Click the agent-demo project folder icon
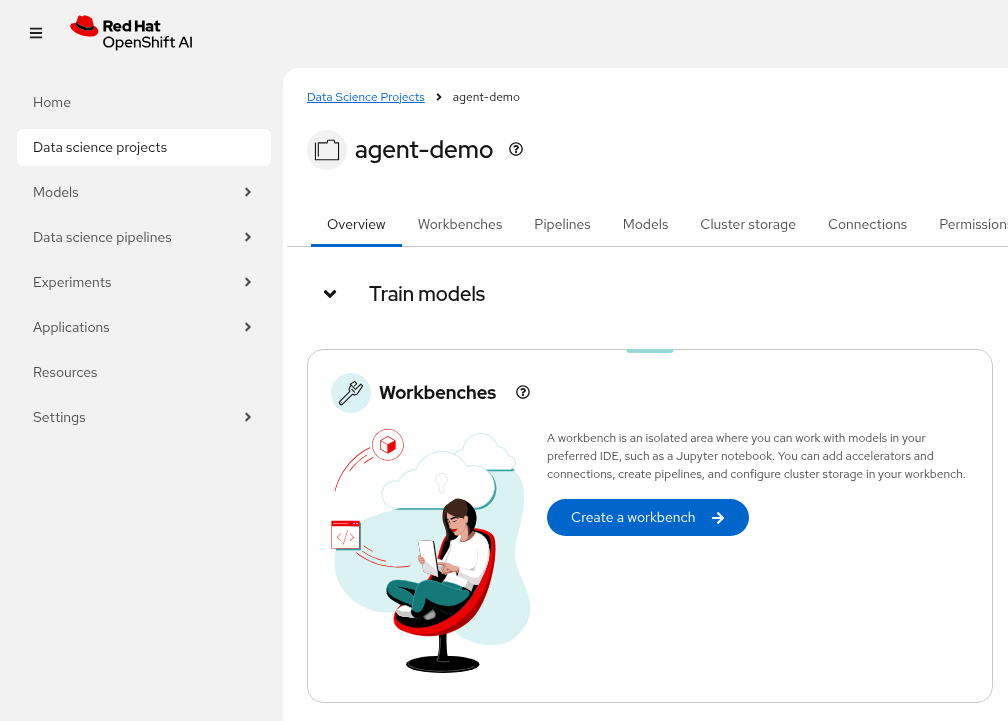 (327, 150)
